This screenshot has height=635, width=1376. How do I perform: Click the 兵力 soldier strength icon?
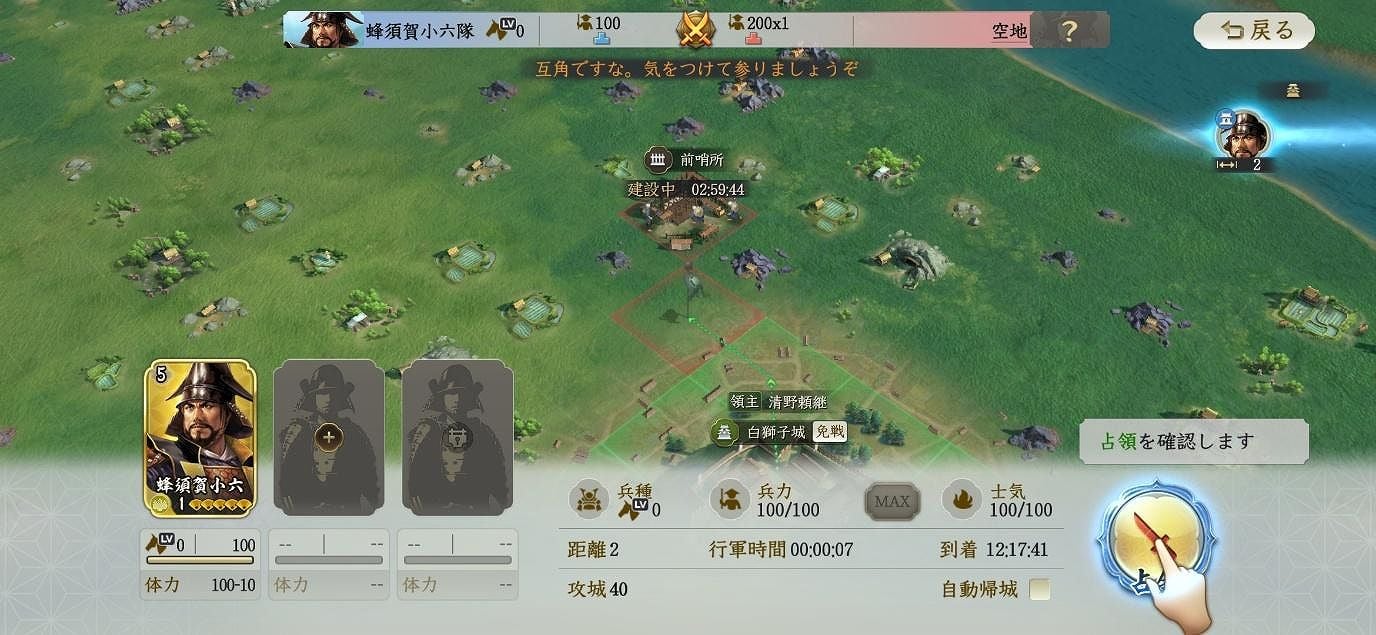click(730, 500)
